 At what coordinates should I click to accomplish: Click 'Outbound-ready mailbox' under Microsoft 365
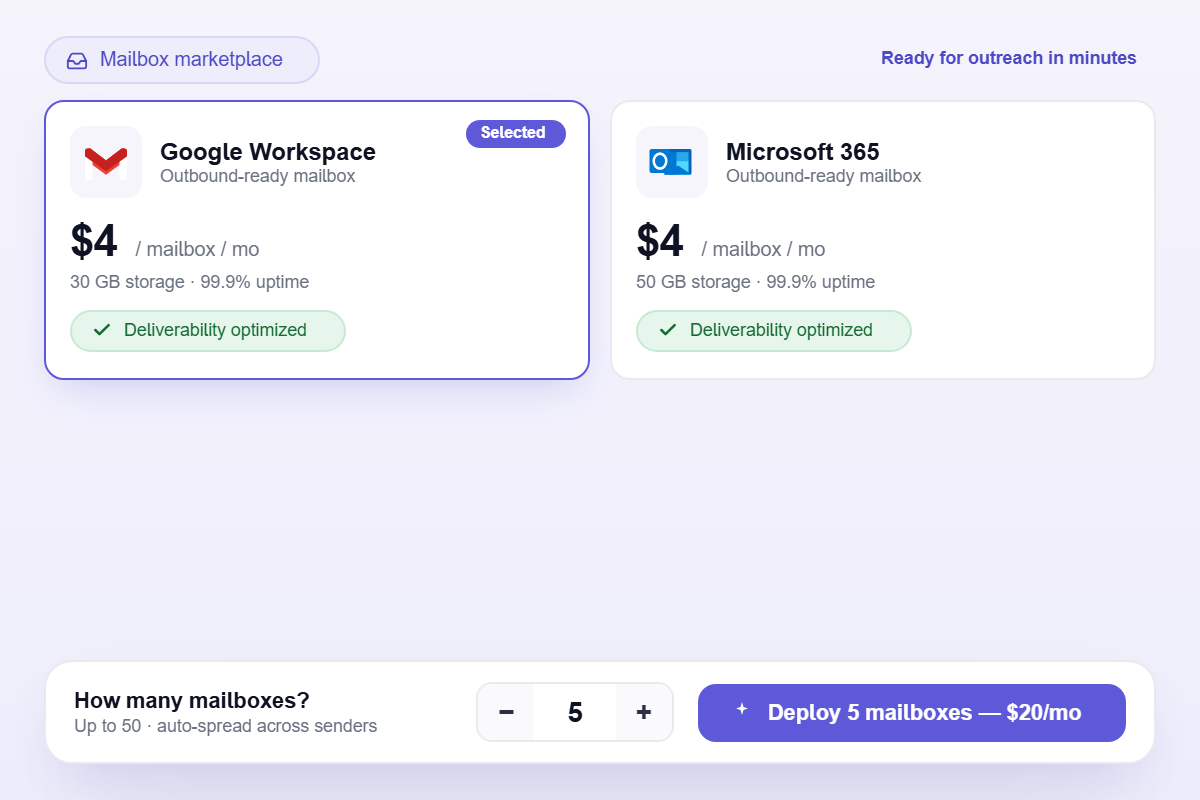[x=824, y=176]
